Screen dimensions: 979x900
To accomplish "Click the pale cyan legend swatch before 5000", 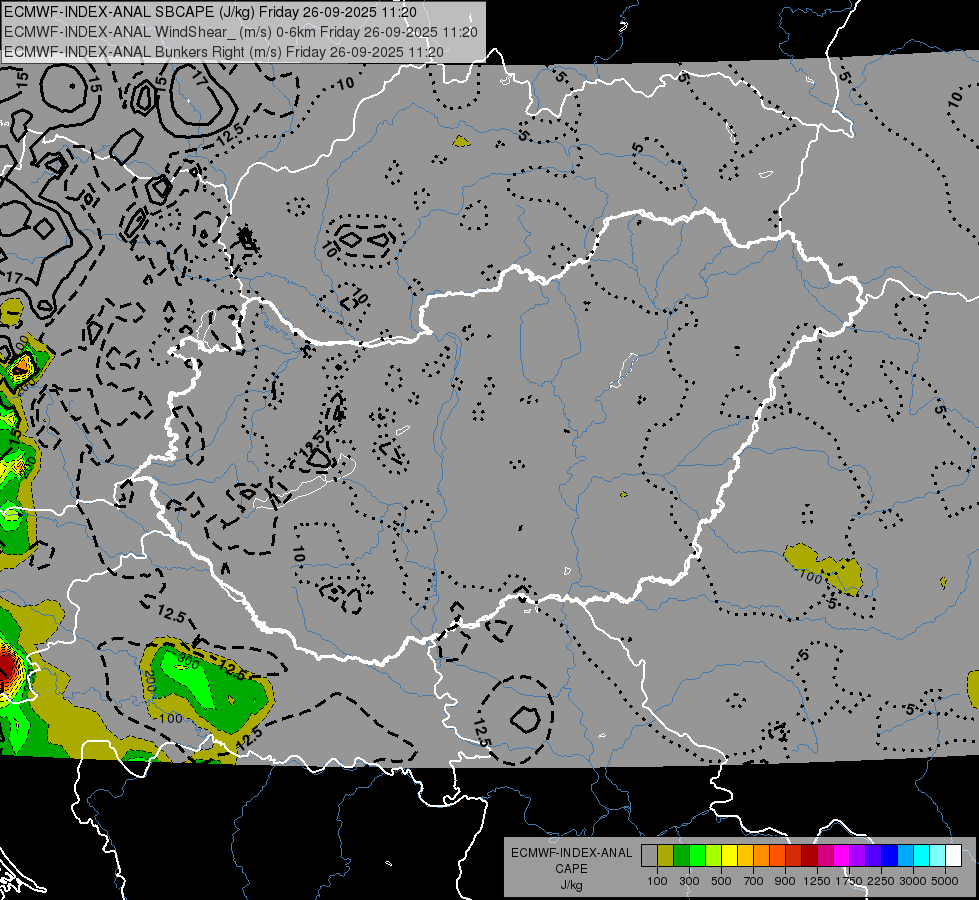I will 938,855.
